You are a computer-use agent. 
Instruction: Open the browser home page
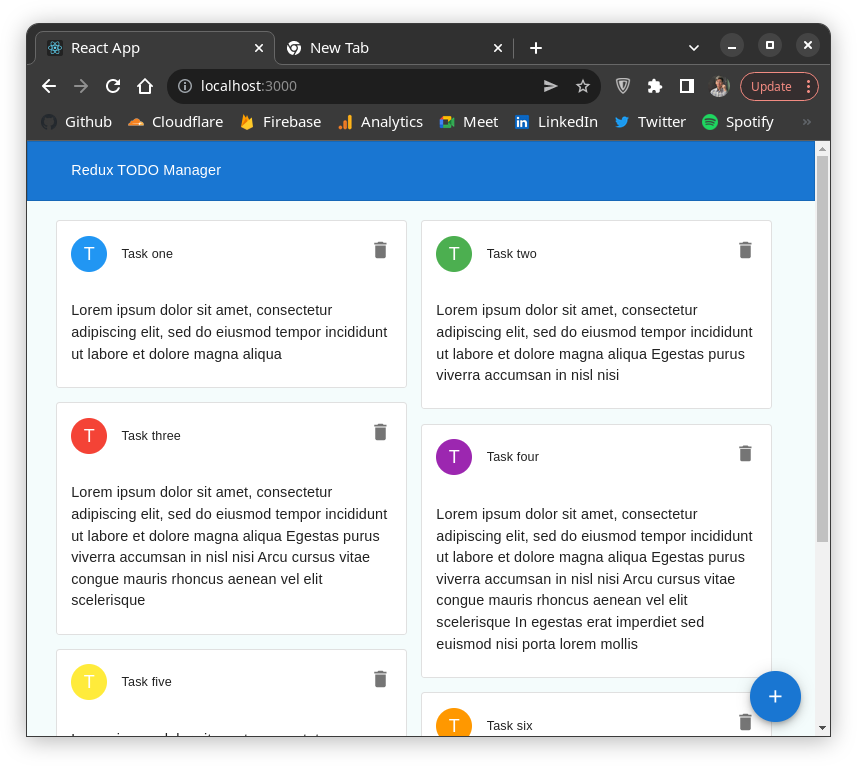[x=145, y=86]
